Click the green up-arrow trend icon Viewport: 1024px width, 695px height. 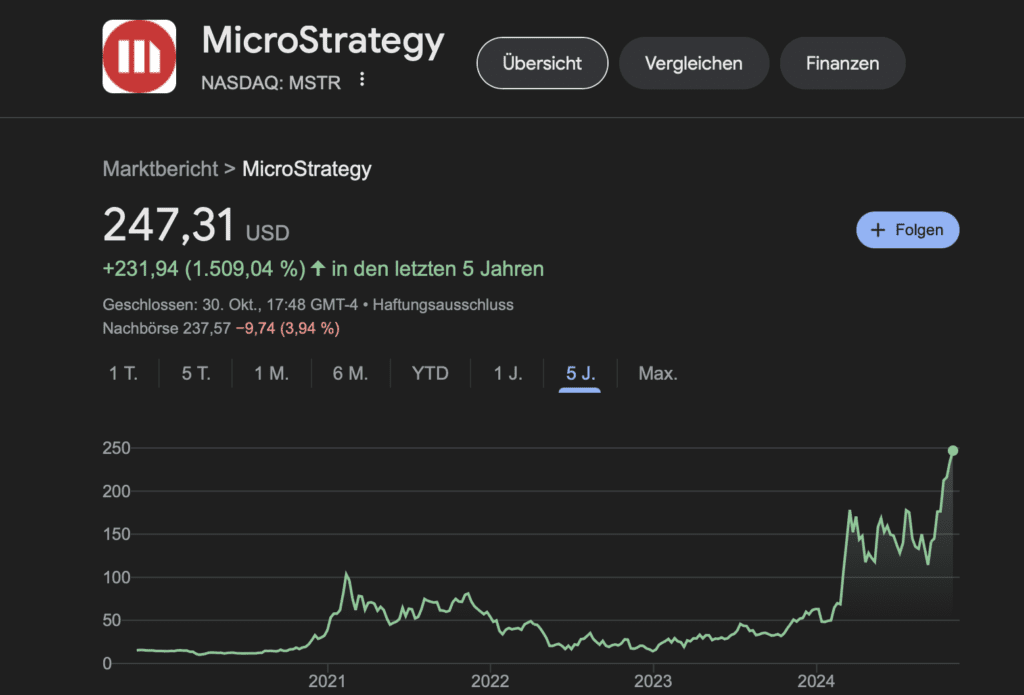coord(318,268)
